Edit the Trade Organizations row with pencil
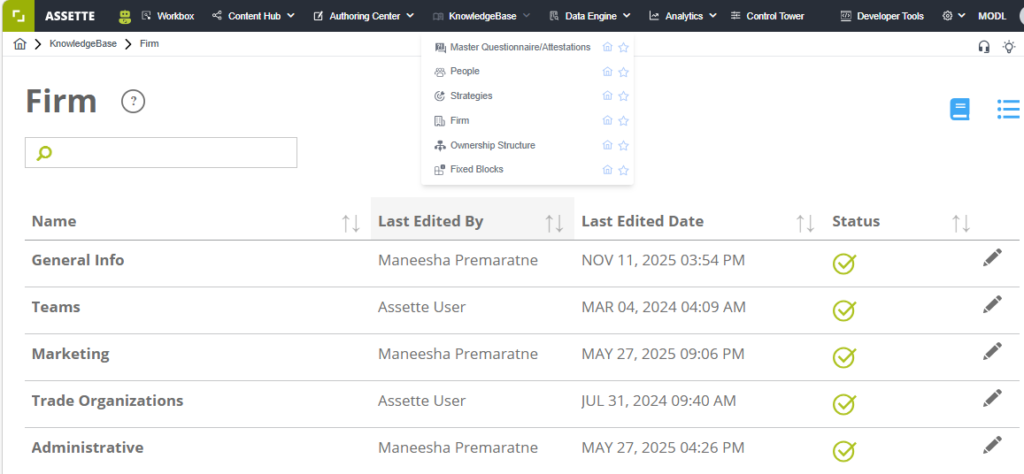 click(x=991, y=399)
